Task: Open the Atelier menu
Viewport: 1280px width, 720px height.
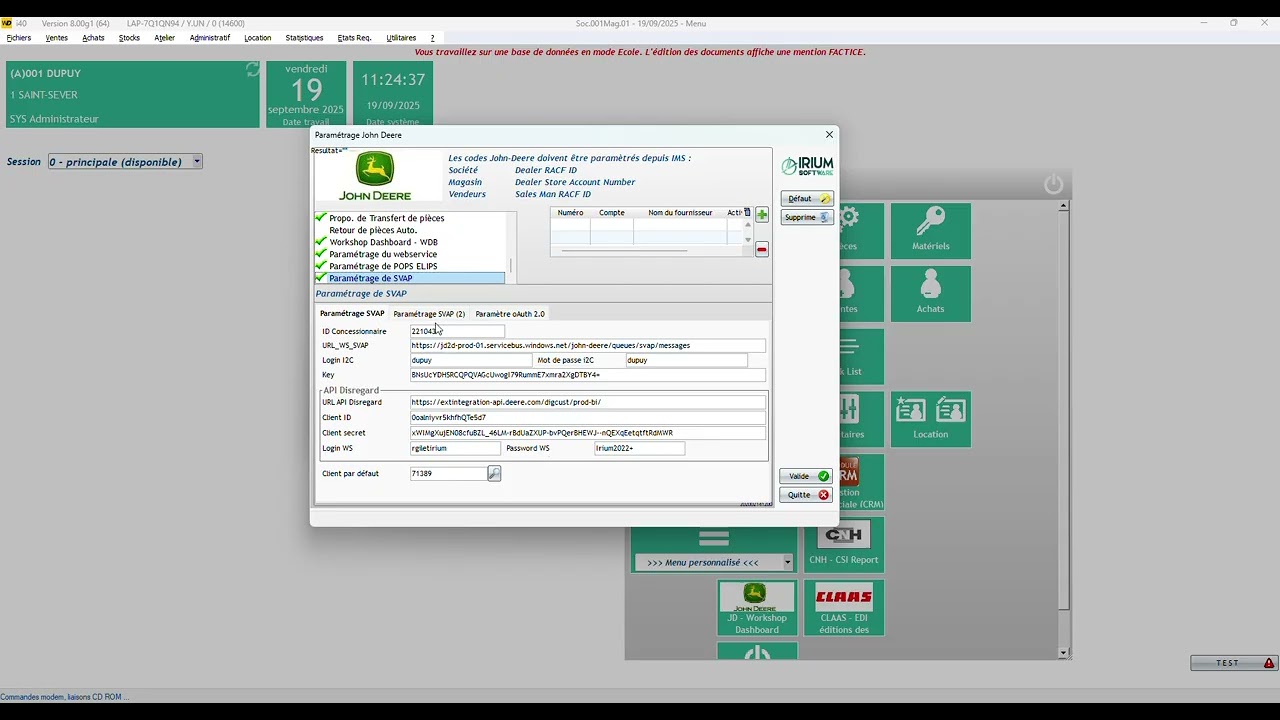Action: (x=165, y=38)
